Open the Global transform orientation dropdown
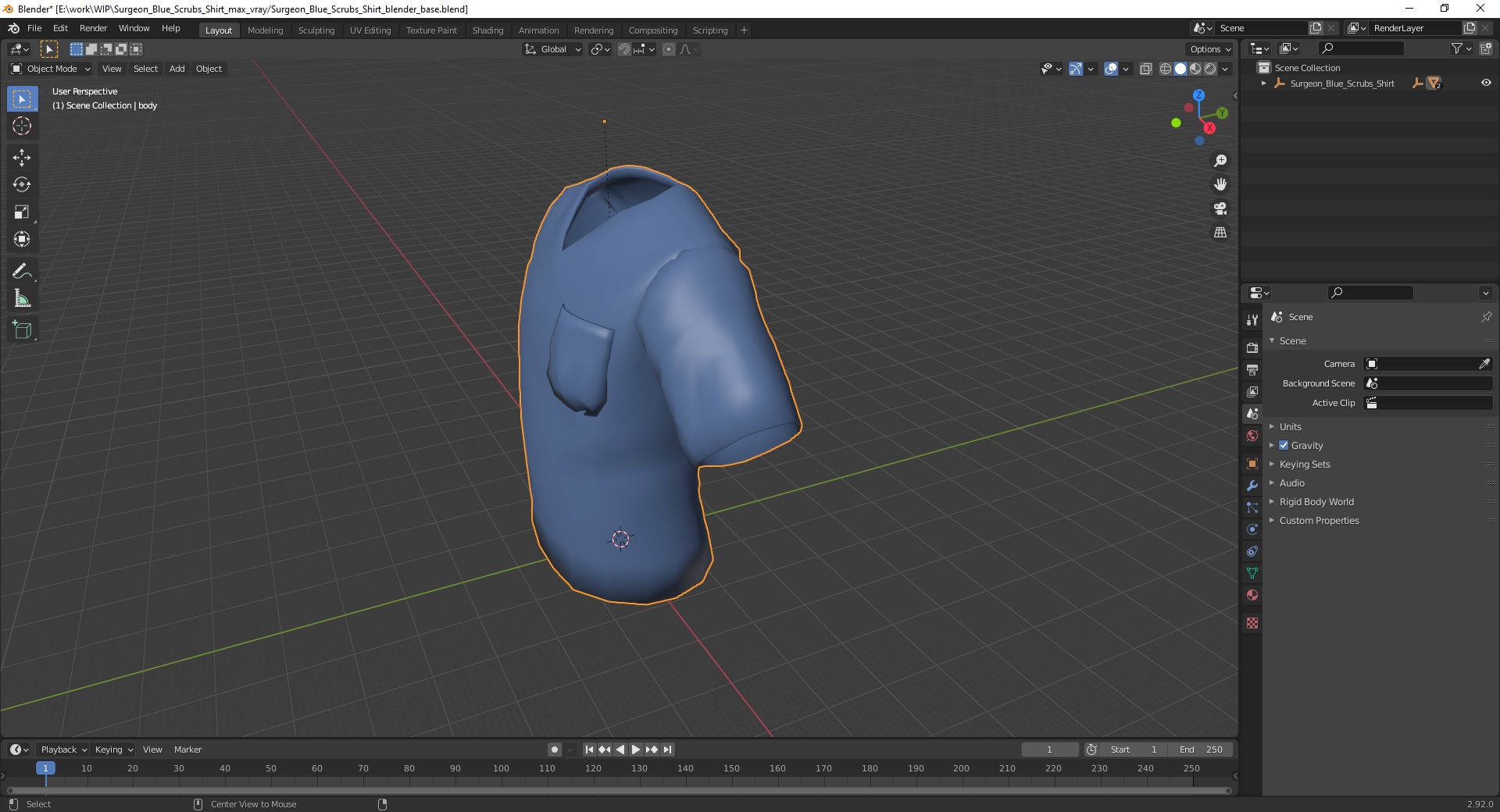 [552, 49]
